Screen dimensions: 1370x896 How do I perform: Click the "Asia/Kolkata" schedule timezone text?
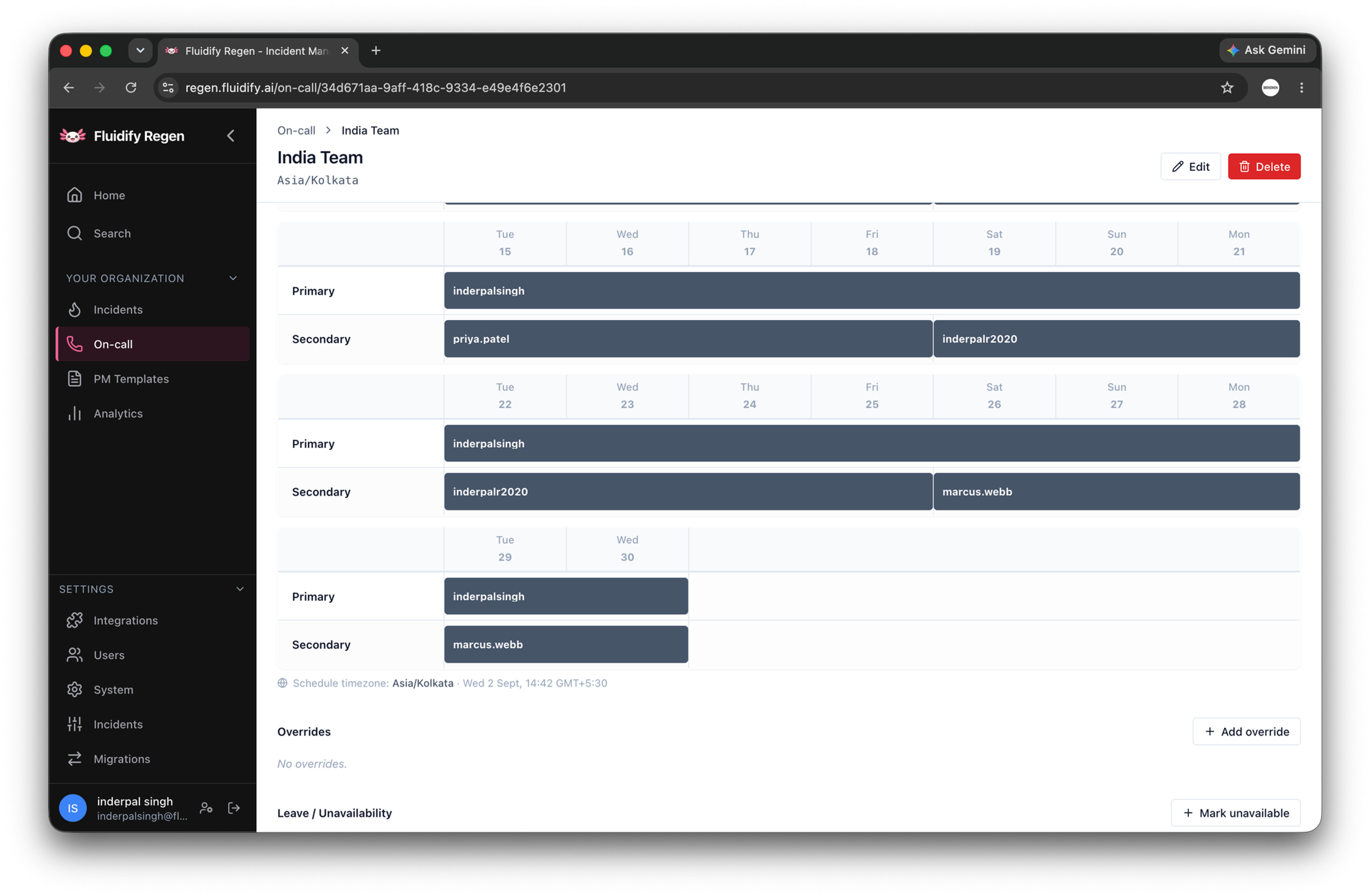pos(422,683)
